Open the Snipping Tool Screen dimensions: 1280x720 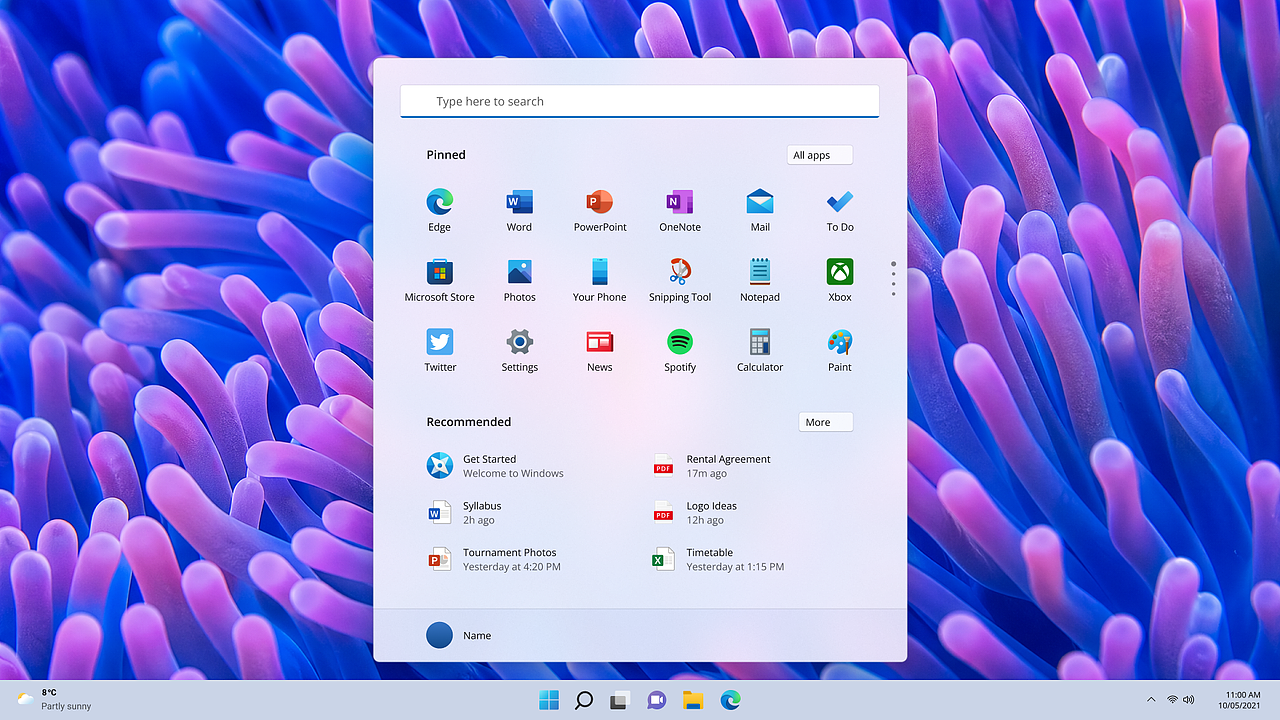click(680, 280)
